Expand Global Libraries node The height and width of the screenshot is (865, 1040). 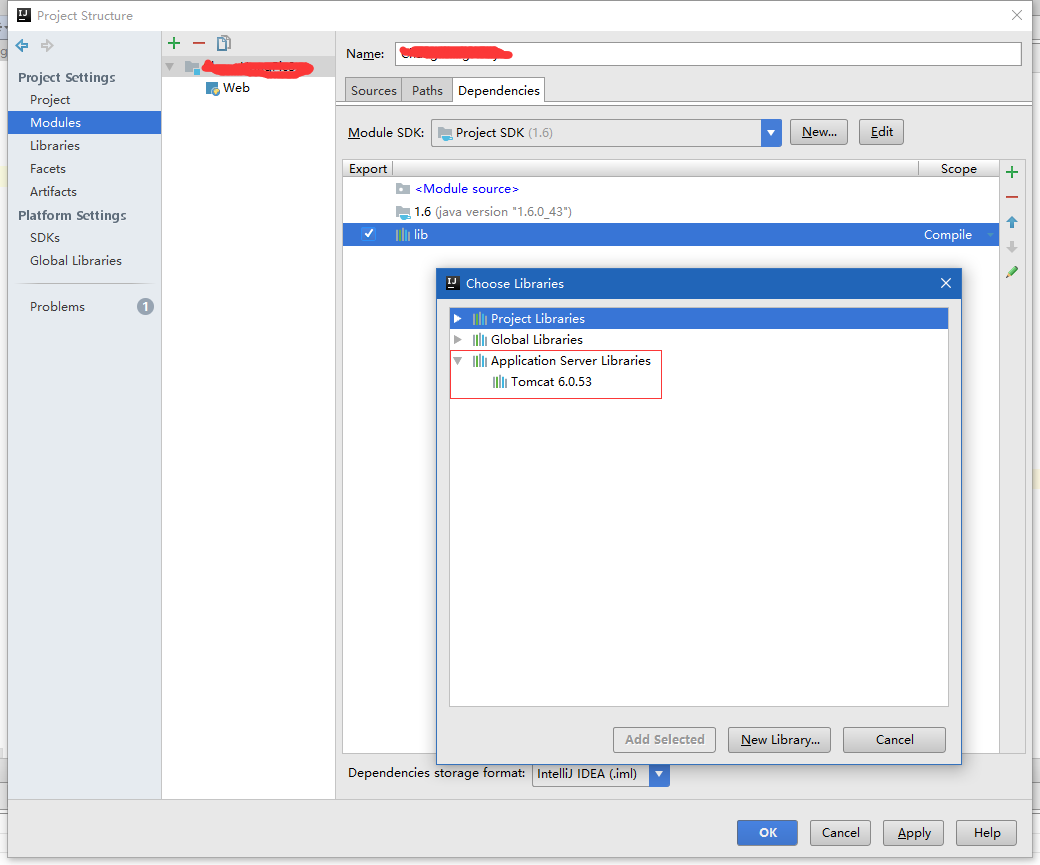[x=458, y=340]
